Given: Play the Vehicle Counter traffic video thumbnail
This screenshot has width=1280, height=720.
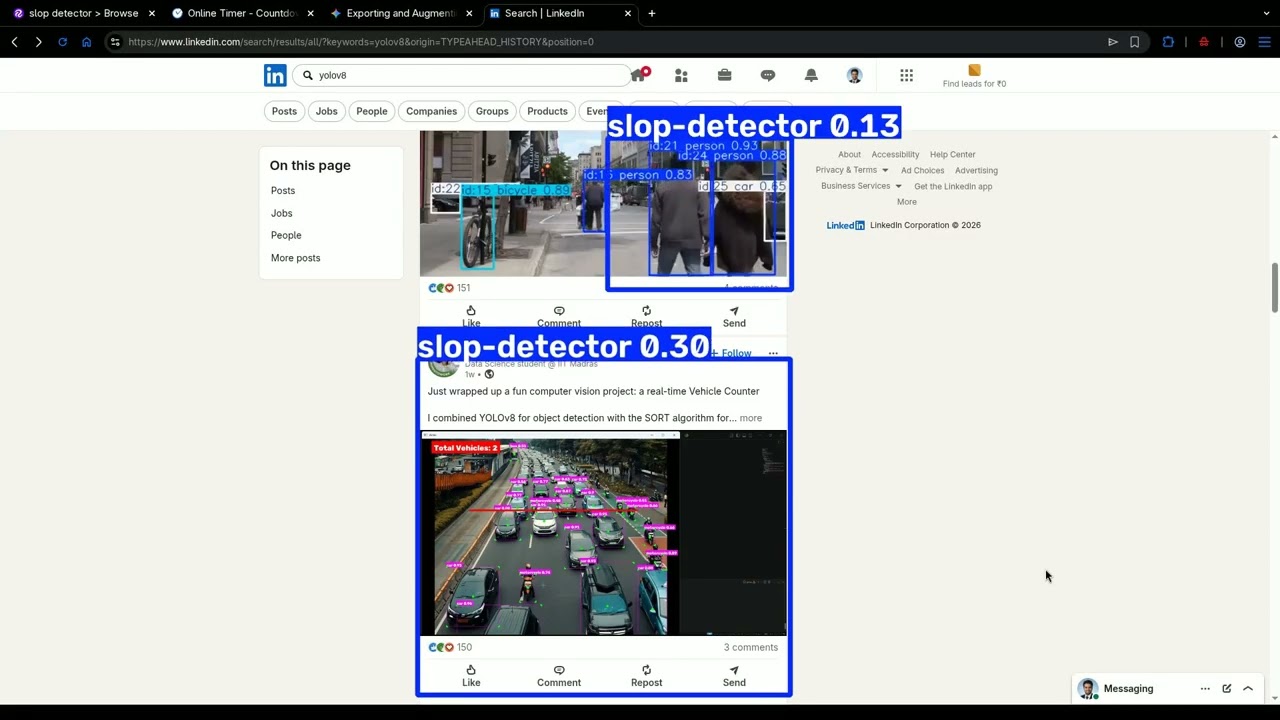Looking at the screenshot, I should click(604, 533).
